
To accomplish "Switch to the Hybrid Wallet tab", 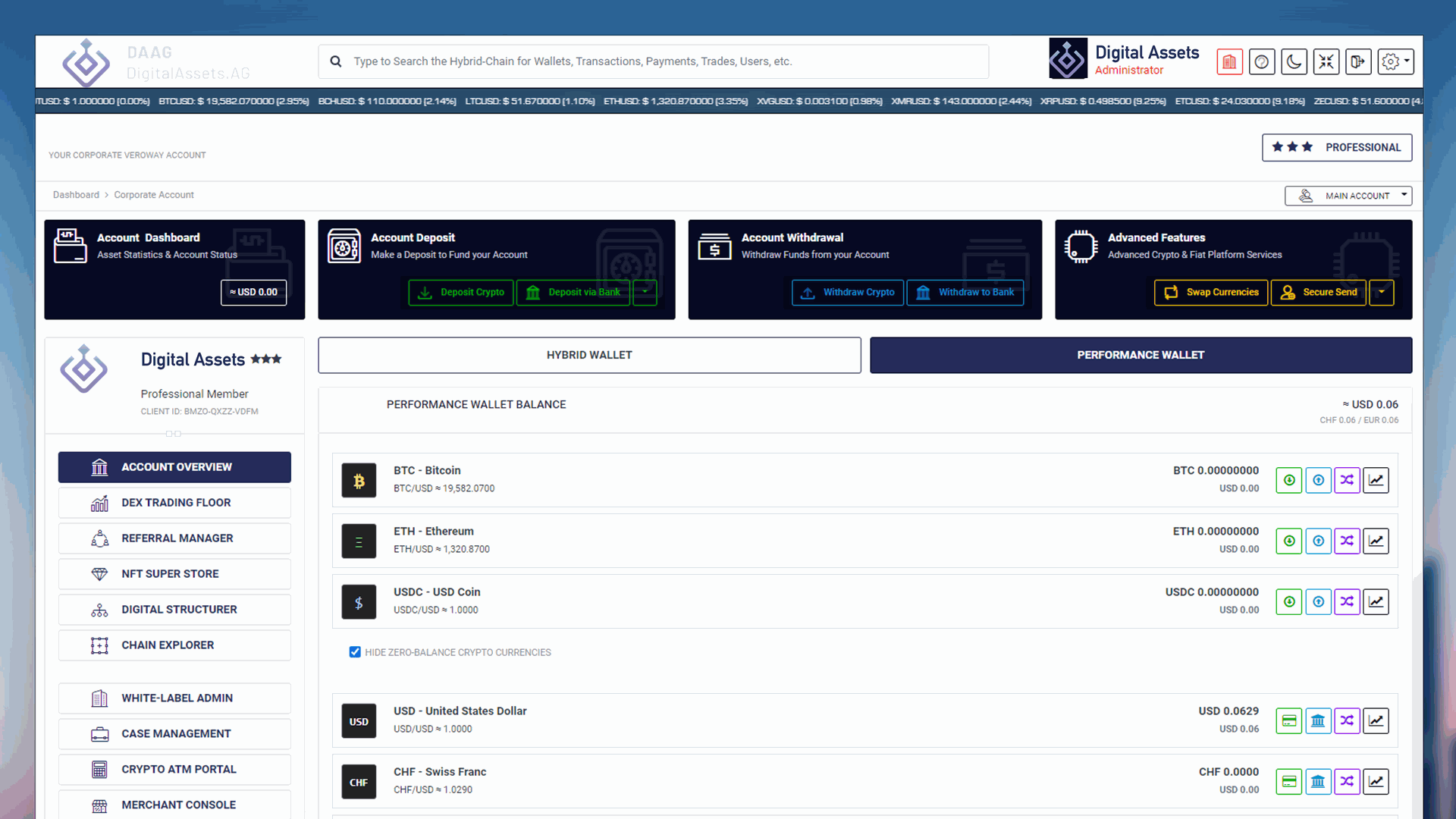I will (589, 355).
